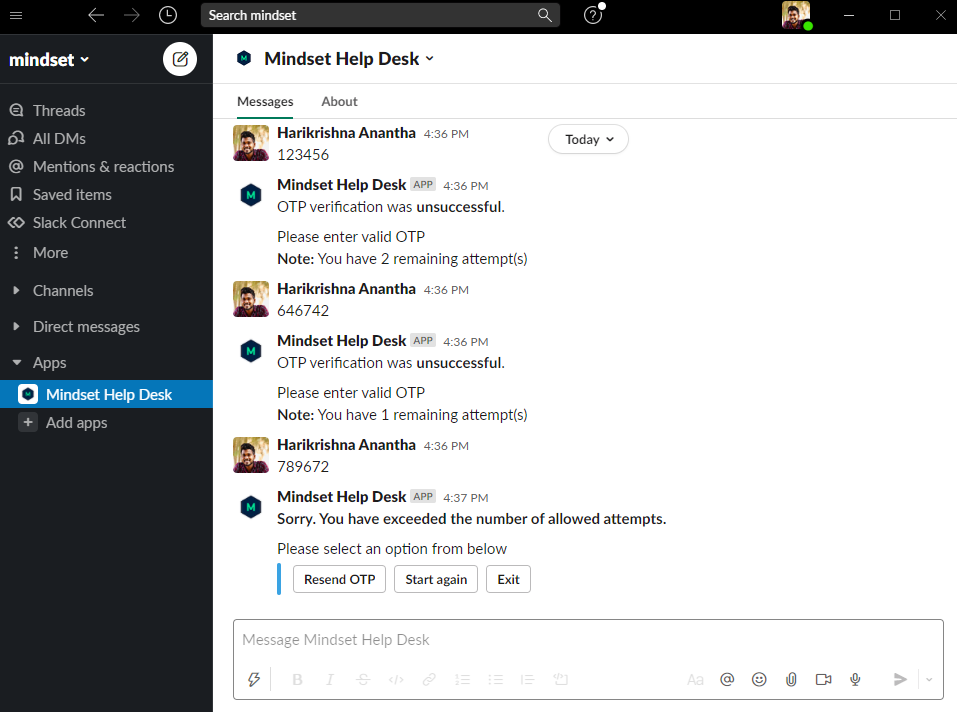Image resolution: width=957 pixels, height=712 pixels.
Task: Click the All DMs icon in sidebar
Action: pos(16,138)
